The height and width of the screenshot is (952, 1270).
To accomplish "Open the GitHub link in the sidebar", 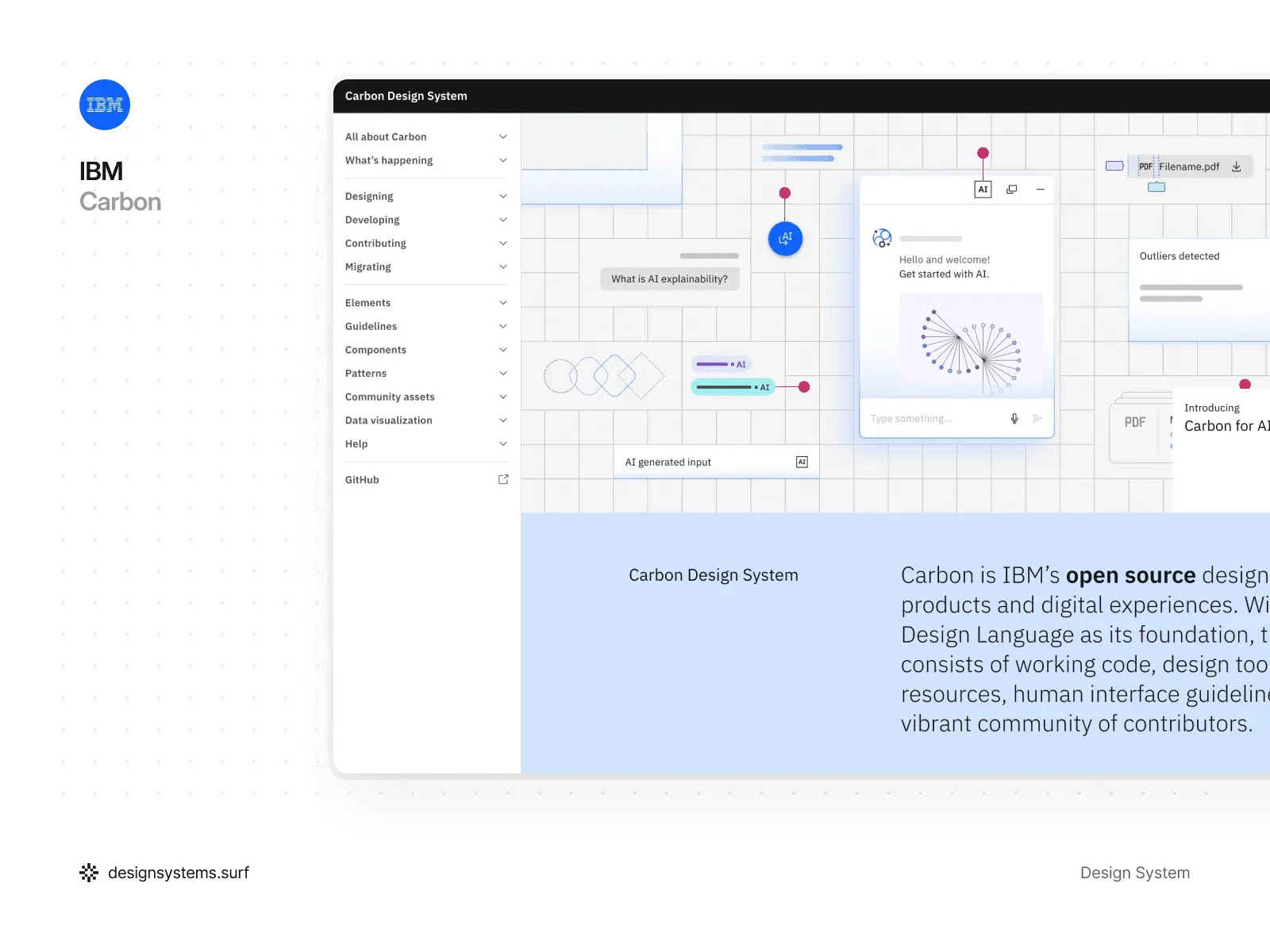I will point(362,479).
